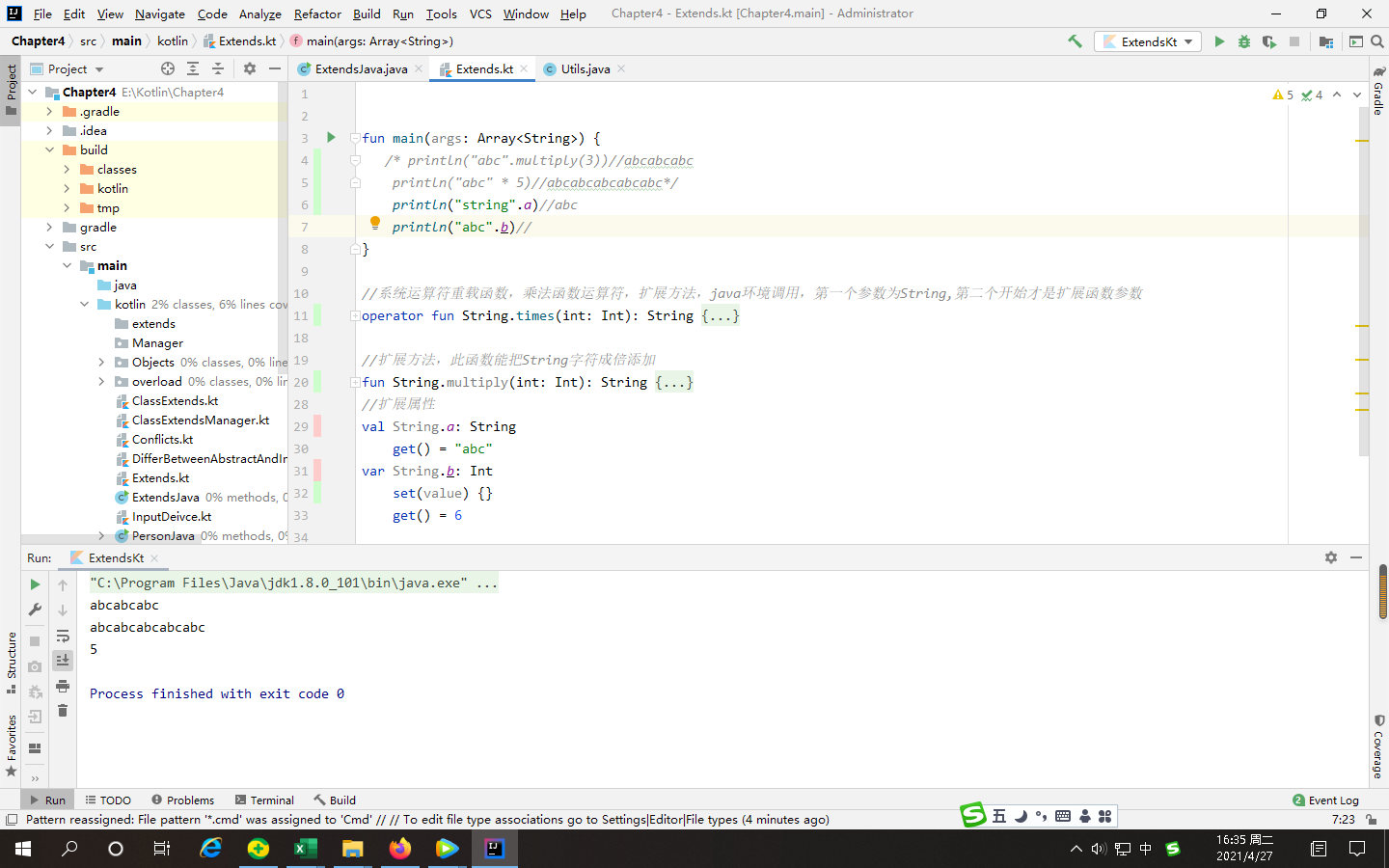Screen dimensions: 1389x868
Task: Click the down-the-stack-trace arrow in Run panel
Action: [x=63, y=610]
